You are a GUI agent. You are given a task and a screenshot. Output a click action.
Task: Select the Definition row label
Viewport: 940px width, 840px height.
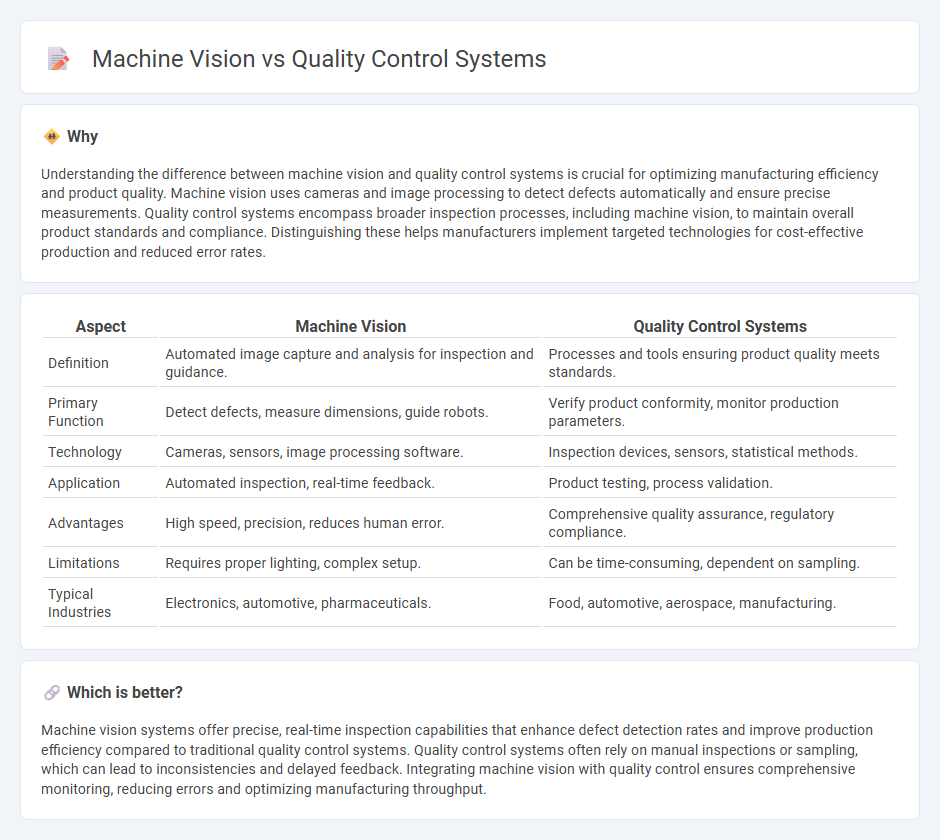[79, 363]
